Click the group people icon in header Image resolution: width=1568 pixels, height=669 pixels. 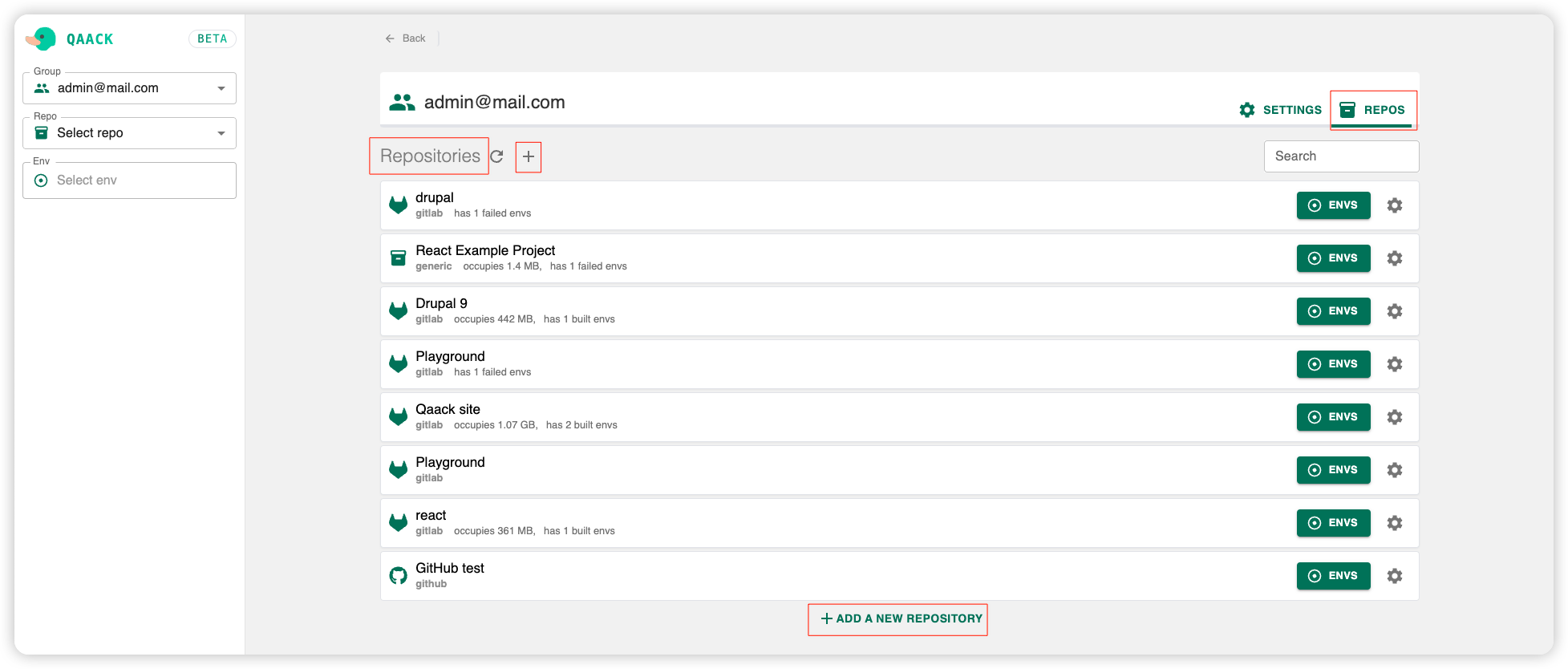[x=402, y=102]
